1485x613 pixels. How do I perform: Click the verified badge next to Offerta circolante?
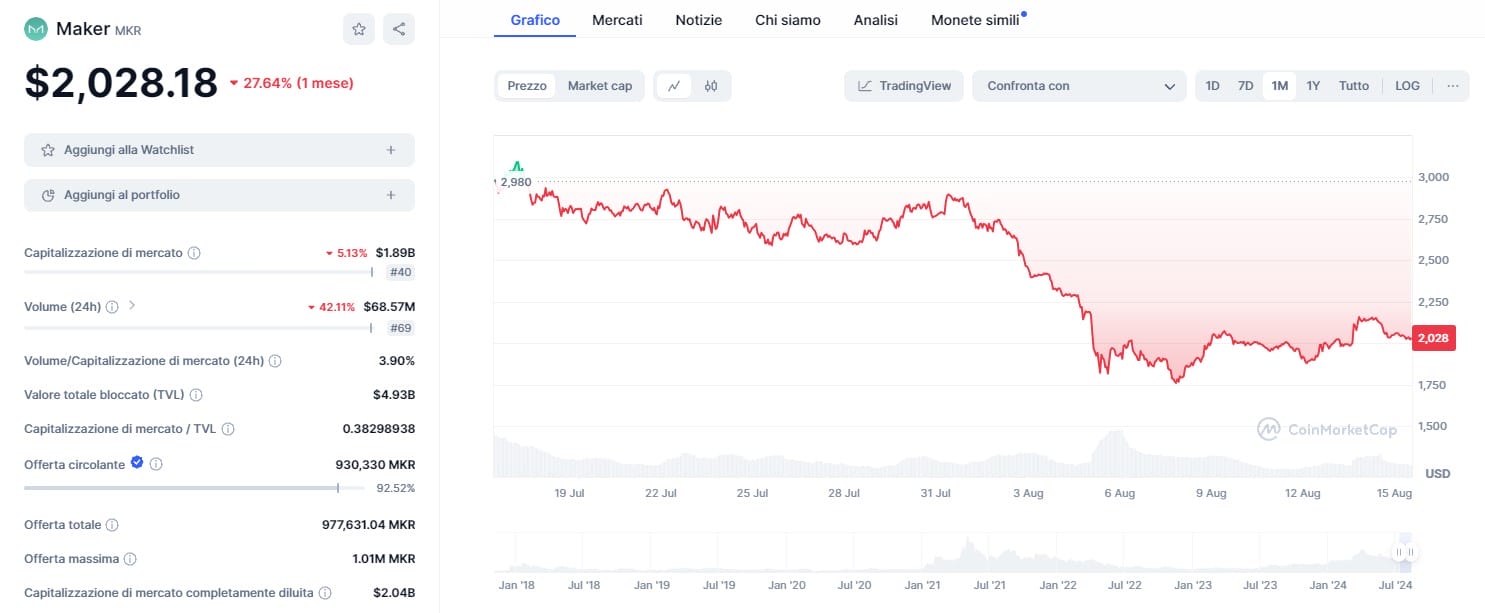137,463
